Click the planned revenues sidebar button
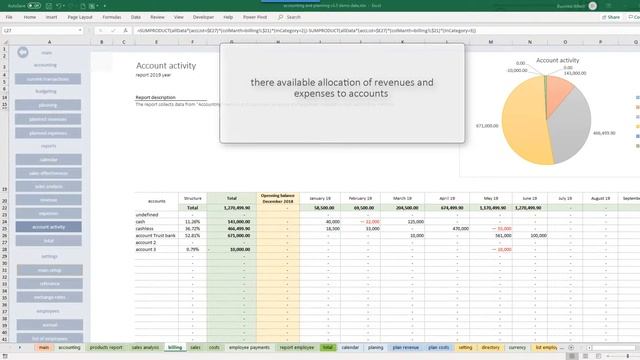Viewport: 640px width, 360px height. tap(48, 119)
